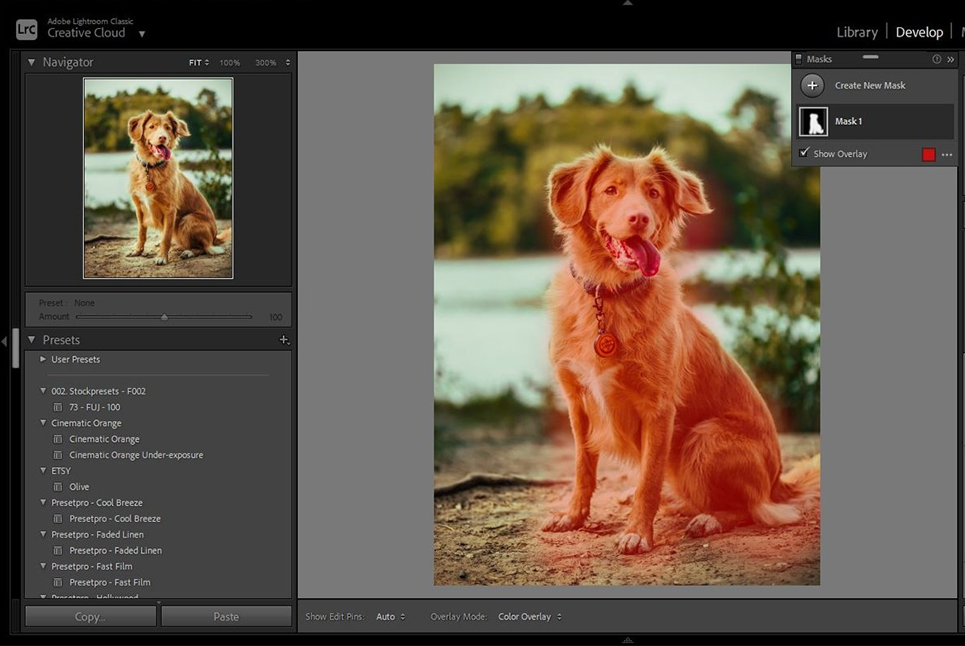The image size is (965, 646).
Task: Select the Mask 1 thumbnail
Action: pyautogui.click(x=813, y=121)
